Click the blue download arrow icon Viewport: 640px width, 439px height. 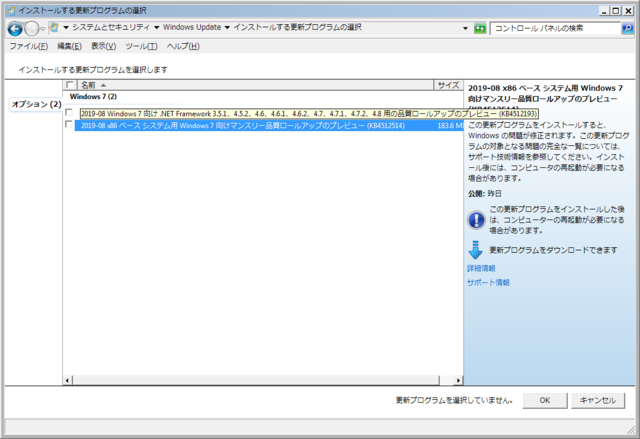476,250
